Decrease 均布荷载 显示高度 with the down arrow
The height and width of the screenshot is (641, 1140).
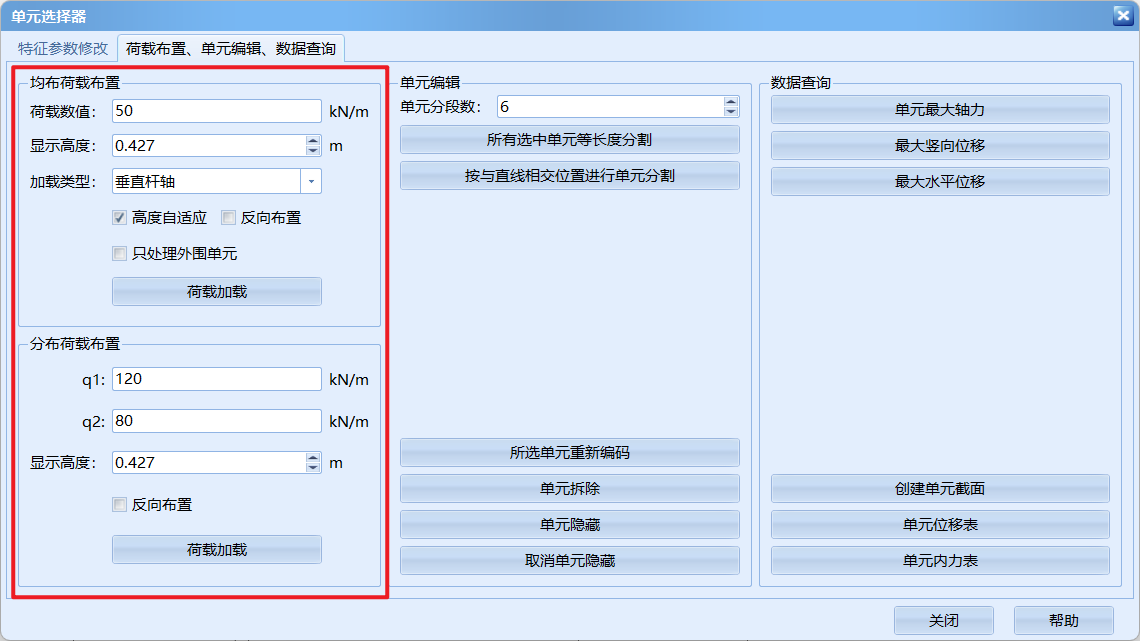click(313, 151)
